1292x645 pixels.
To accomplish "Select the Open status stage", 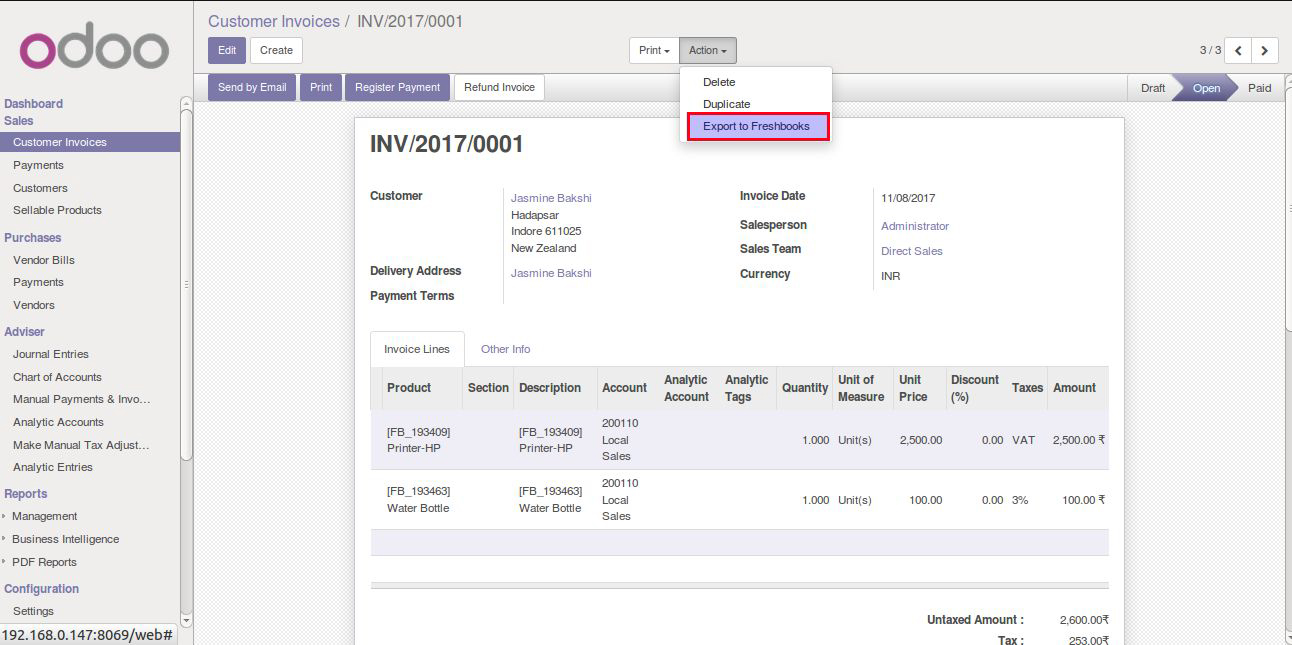I will point(1206,88).
